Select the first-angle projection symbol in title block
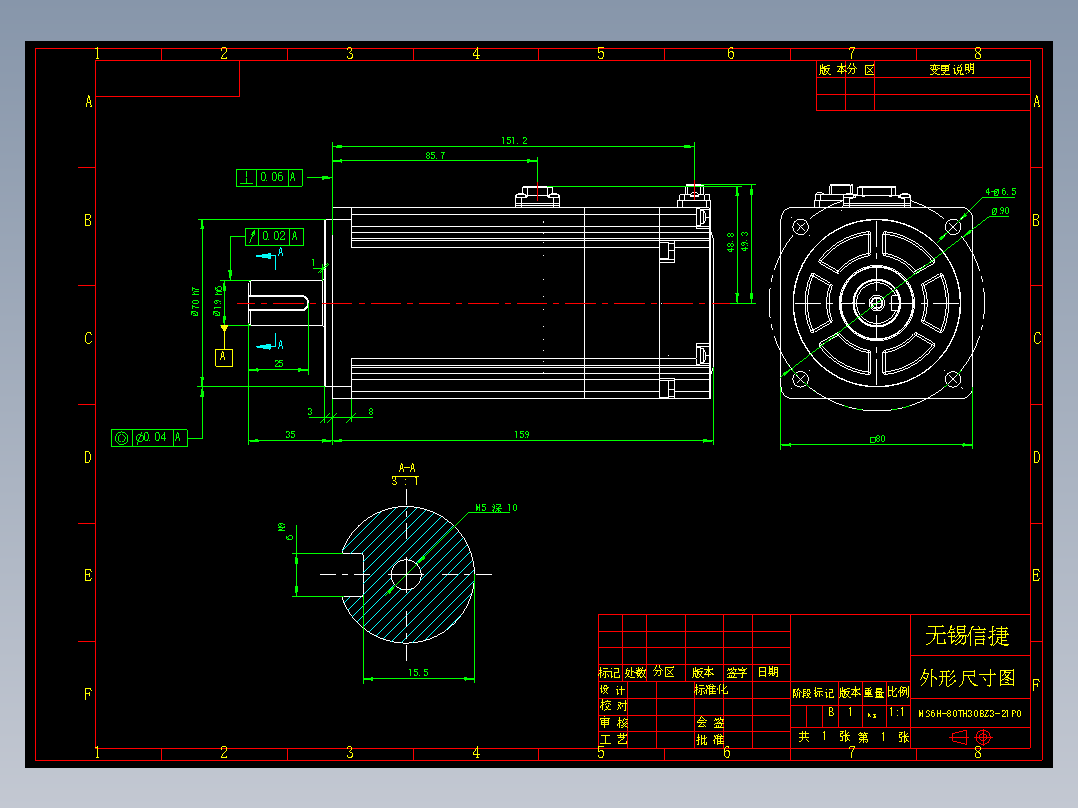This screenshot has width=1078, height=808. [958, 737]
